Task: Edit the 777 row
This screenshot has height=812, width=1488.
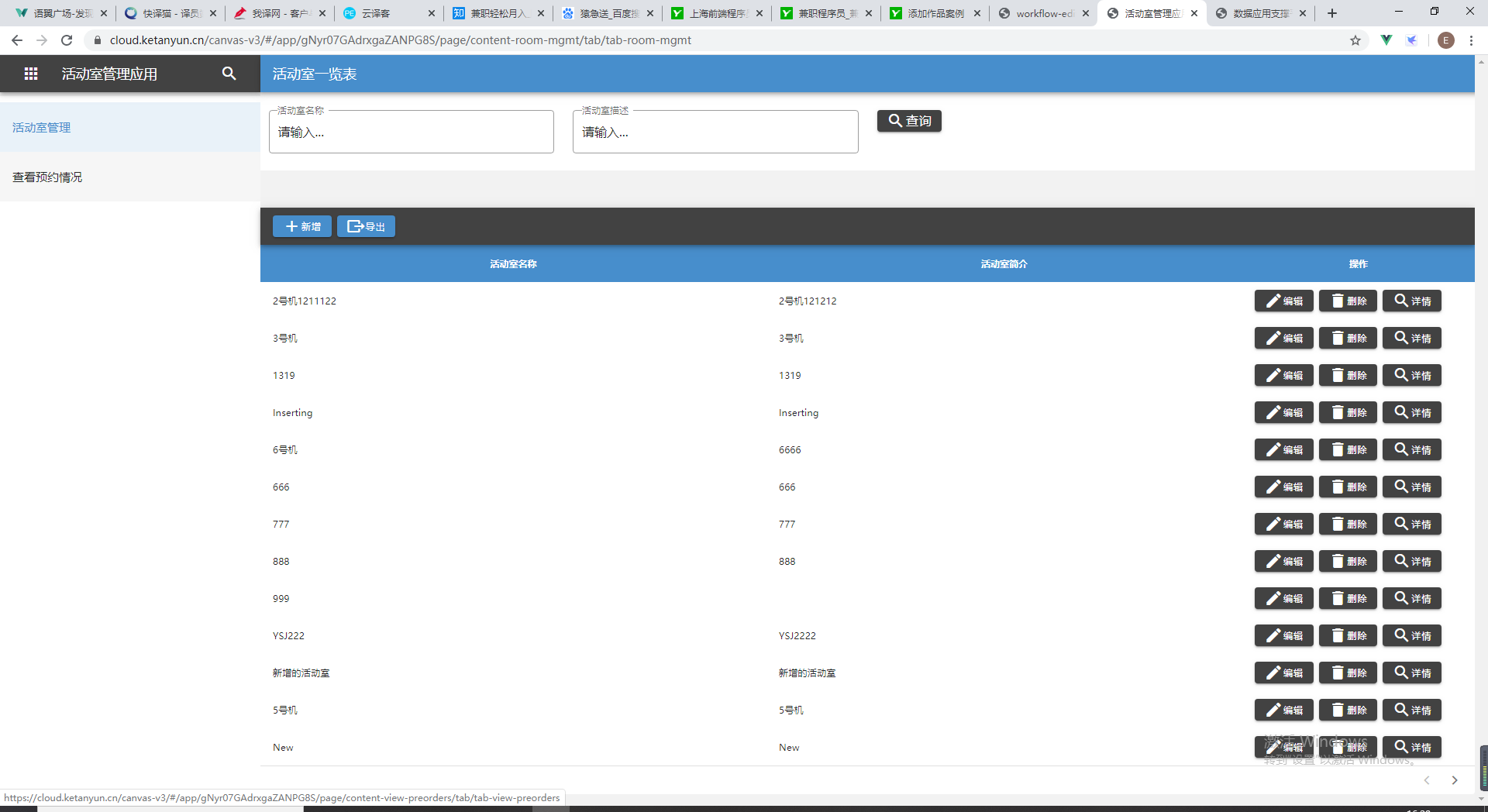Action: pos(1284,524)
